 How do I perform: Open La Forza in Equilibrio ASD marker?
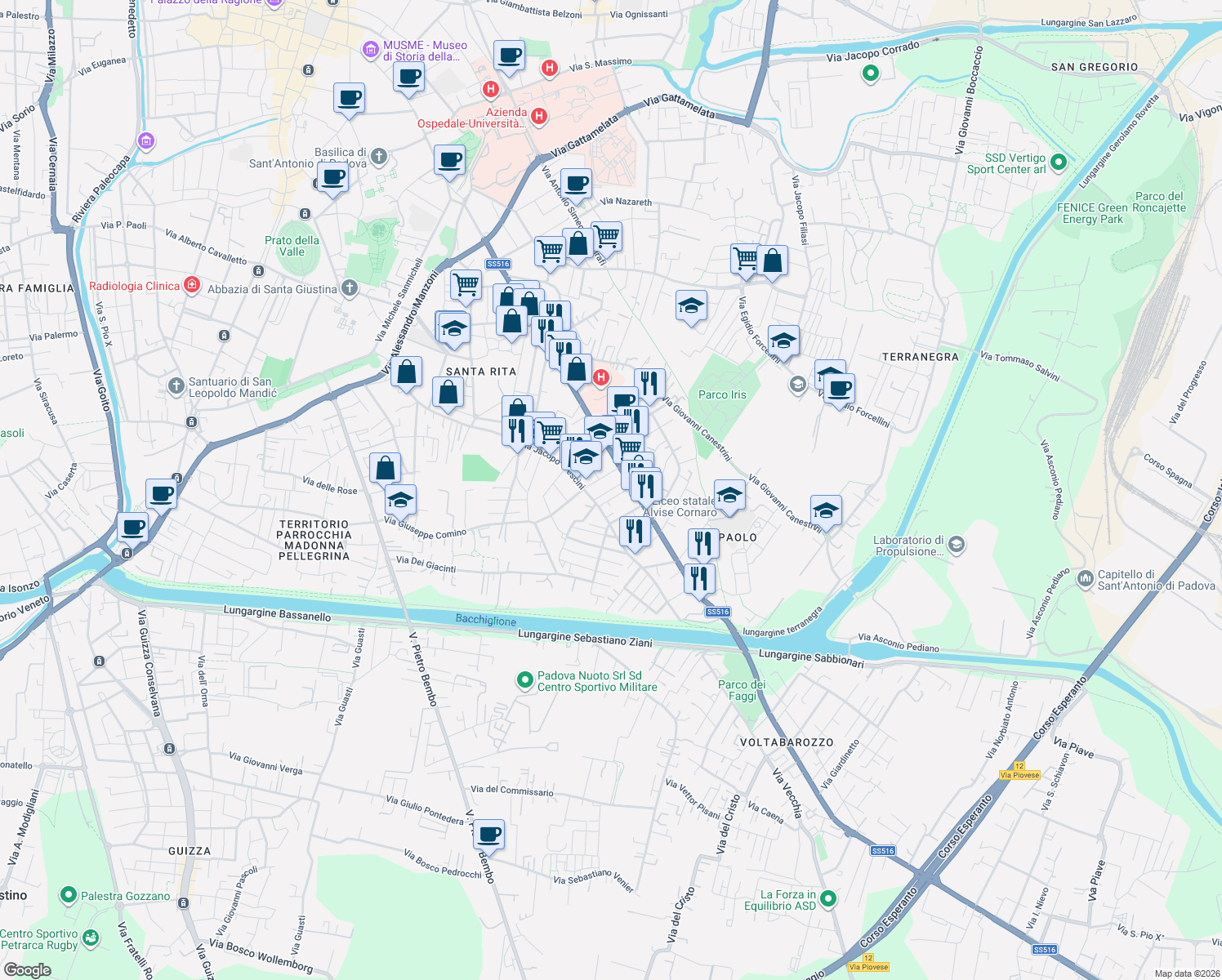click(828, 899)
